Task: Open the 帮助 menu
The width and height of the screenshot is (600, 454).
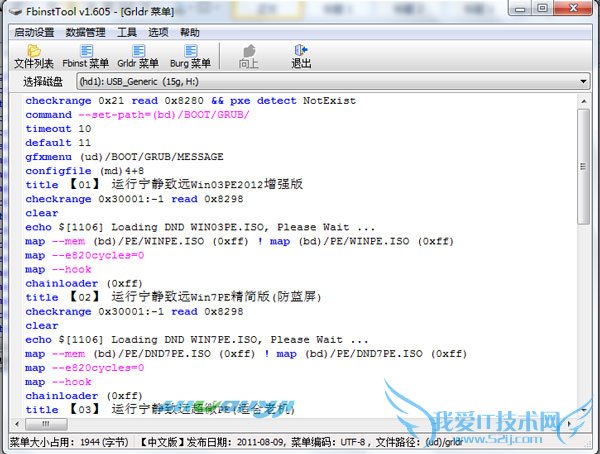Action: point(190,33)
